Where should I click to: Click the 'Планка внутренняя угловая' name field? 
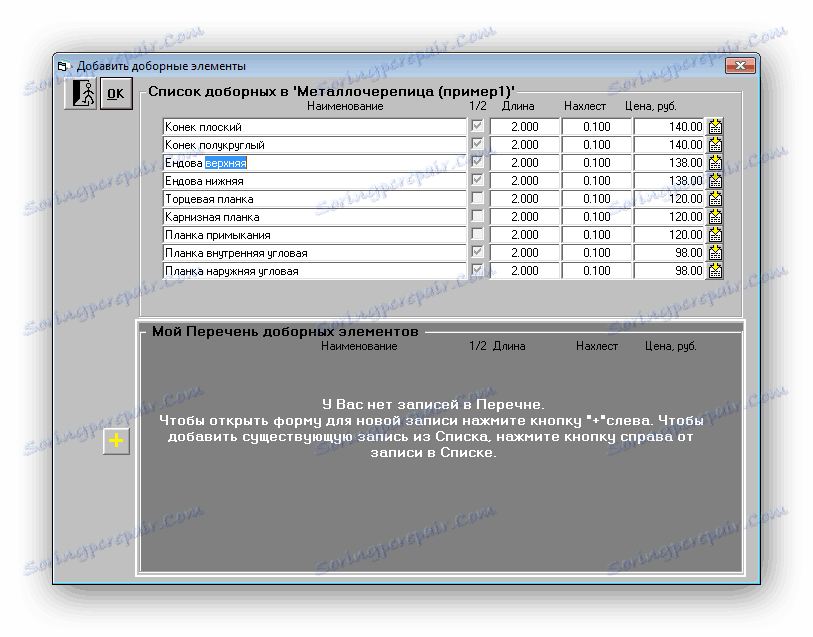315,253
